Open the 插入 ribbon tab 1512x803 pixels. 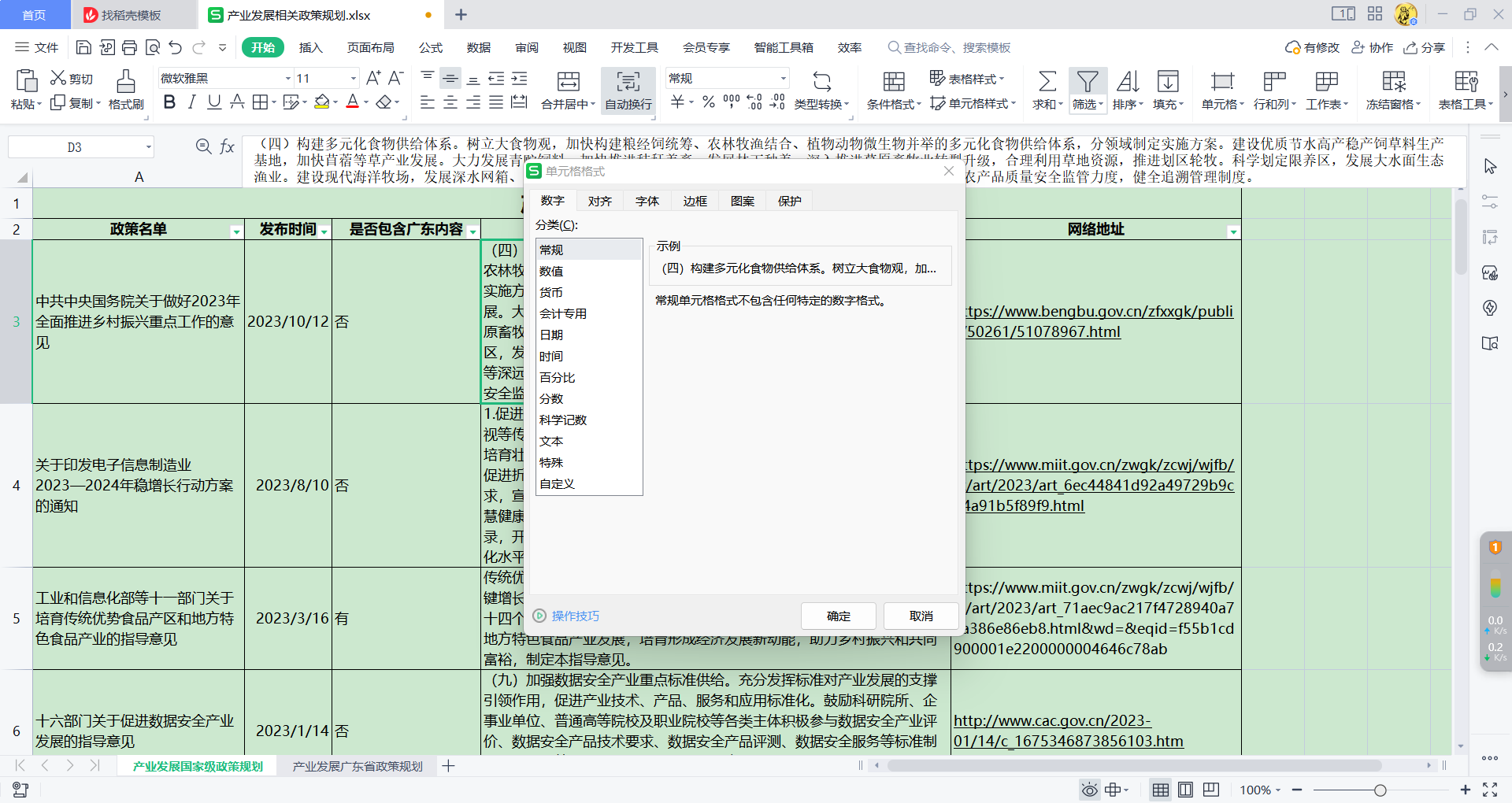pos(310,48)
